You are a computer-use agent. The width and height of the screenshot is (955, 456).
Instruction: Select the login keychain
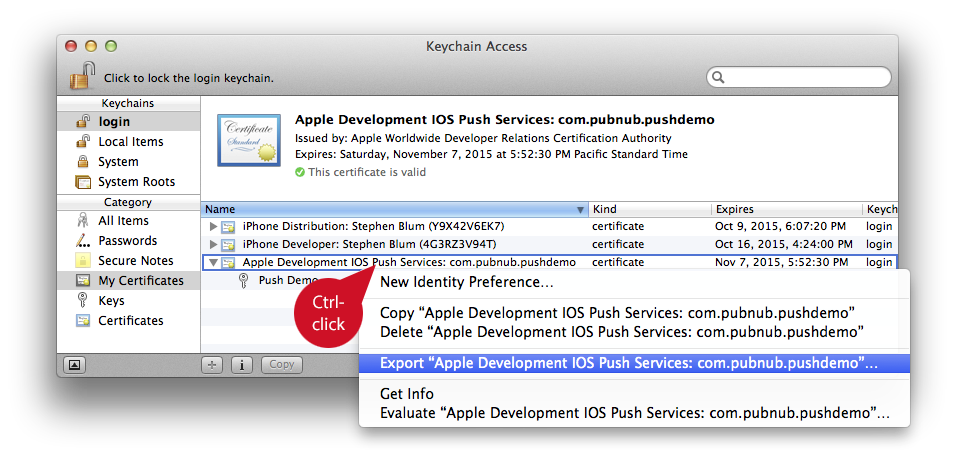pyautogui.click(x=114, y=122)
